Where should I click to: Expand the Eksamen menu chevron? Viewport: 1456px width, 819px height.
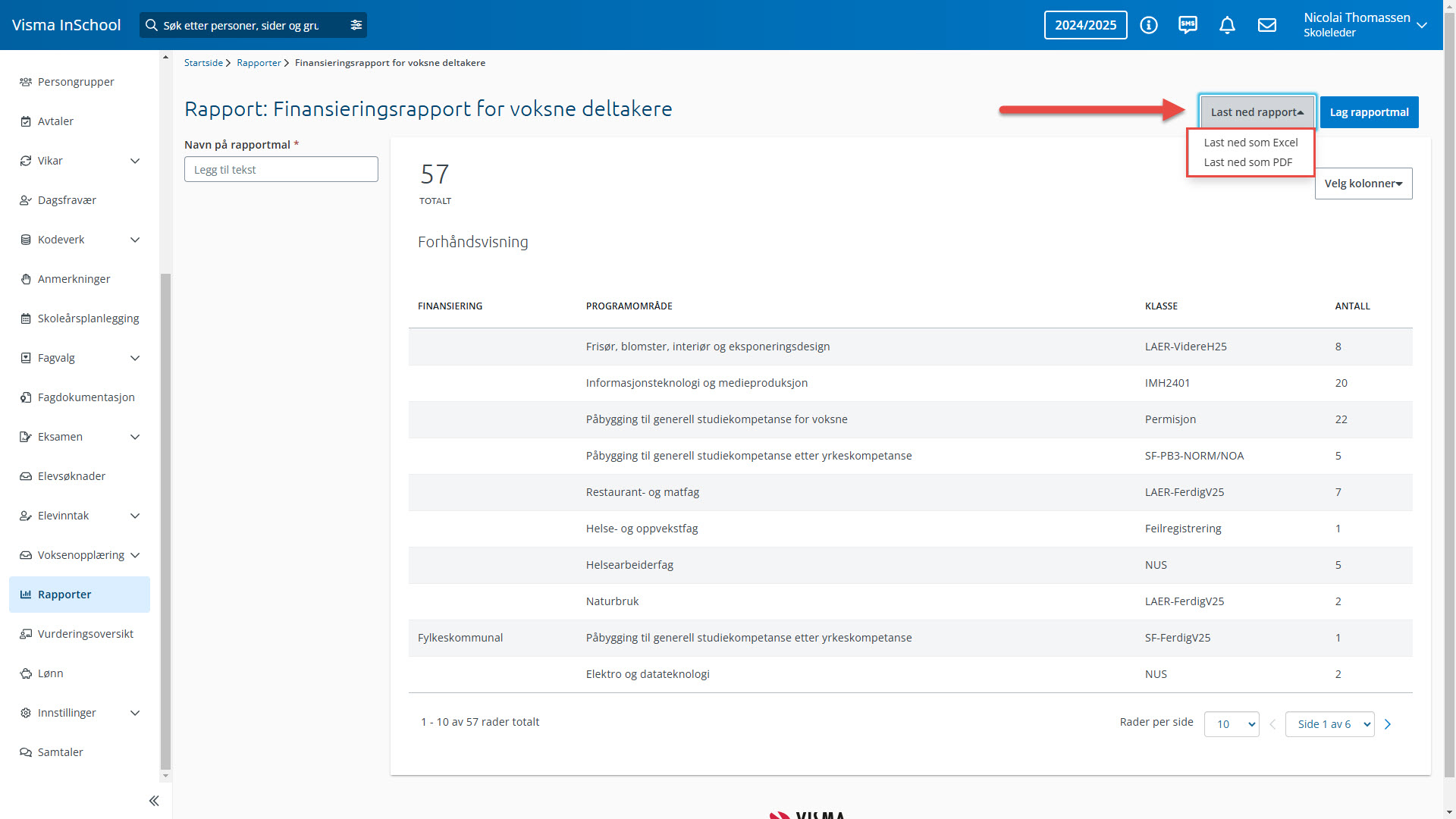[135, 437]
